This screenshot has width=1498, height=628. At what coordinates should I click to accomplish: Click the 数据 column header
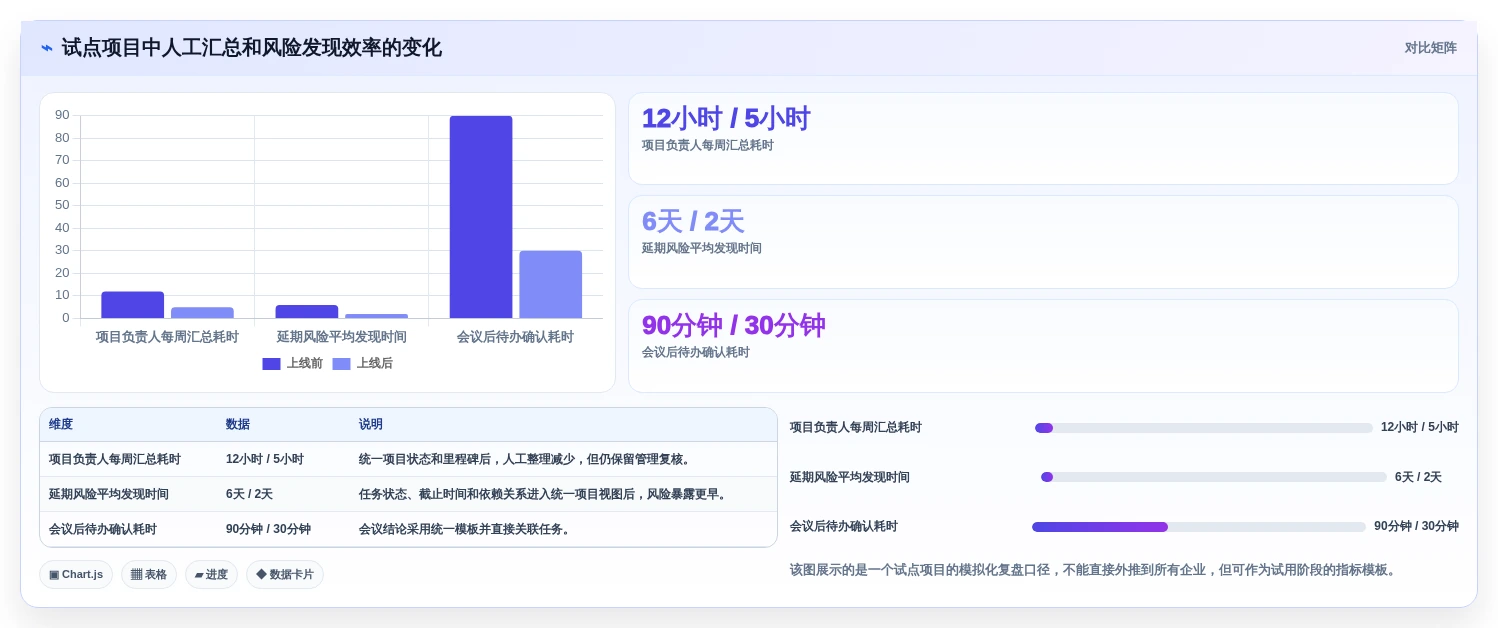tap(238, 425)
